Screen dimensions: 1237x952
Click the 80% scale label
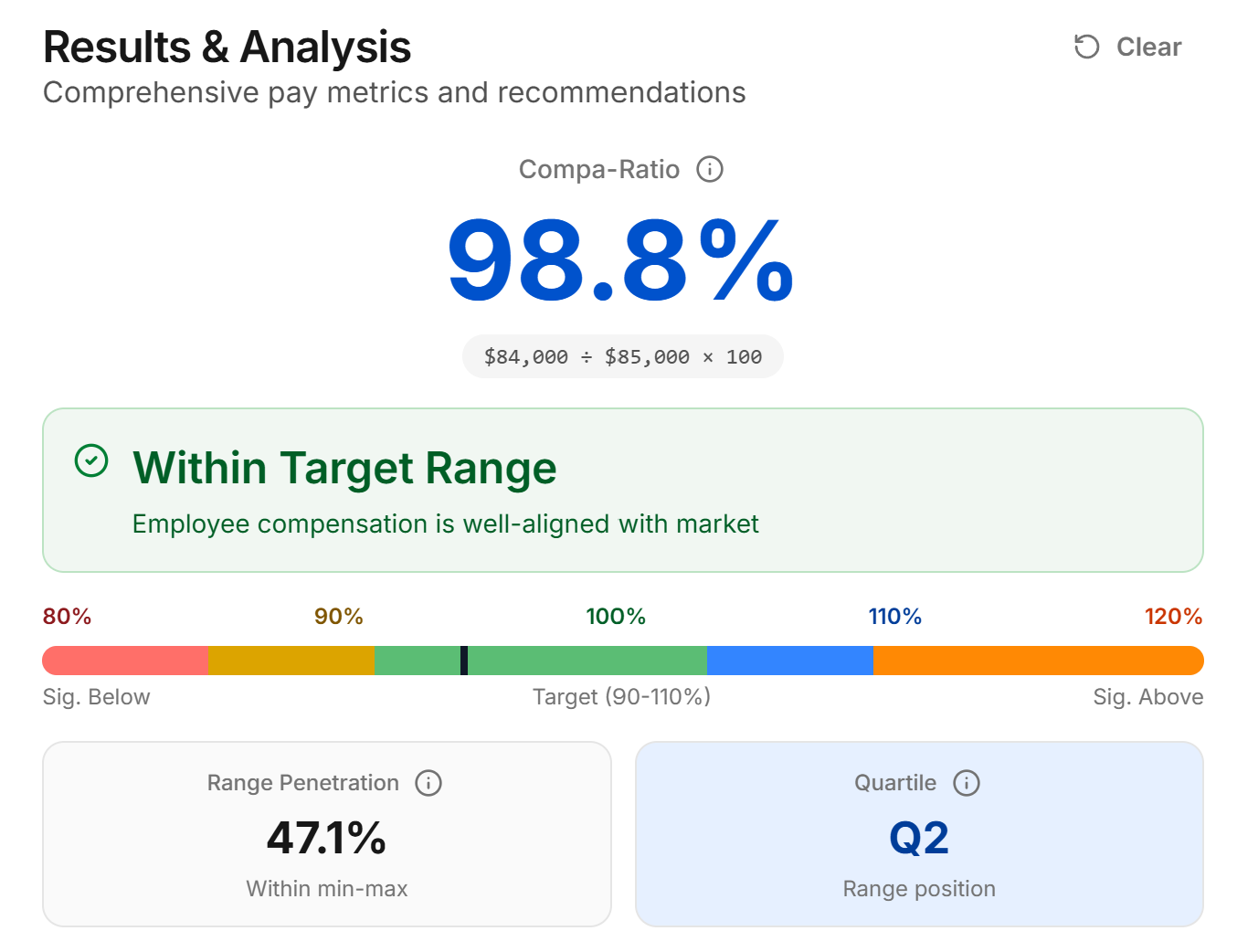coord(67,617)
